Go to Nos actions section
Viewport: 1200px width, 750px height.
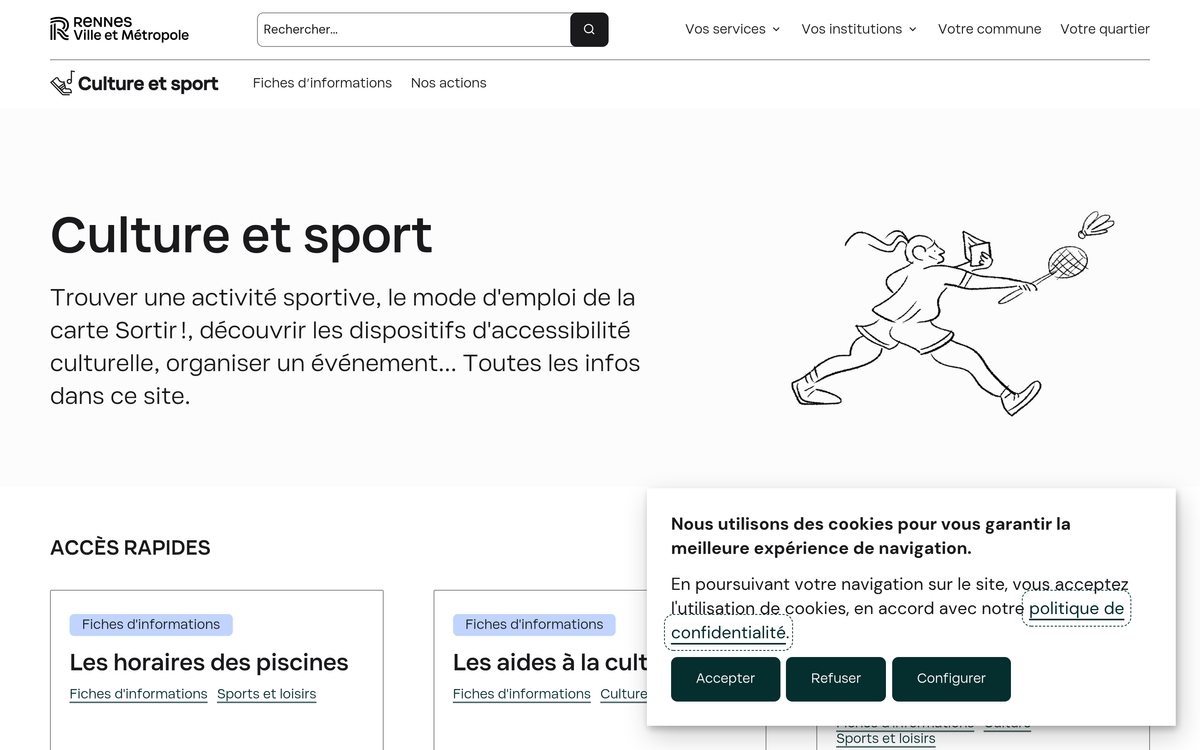[x=448, y=83]
